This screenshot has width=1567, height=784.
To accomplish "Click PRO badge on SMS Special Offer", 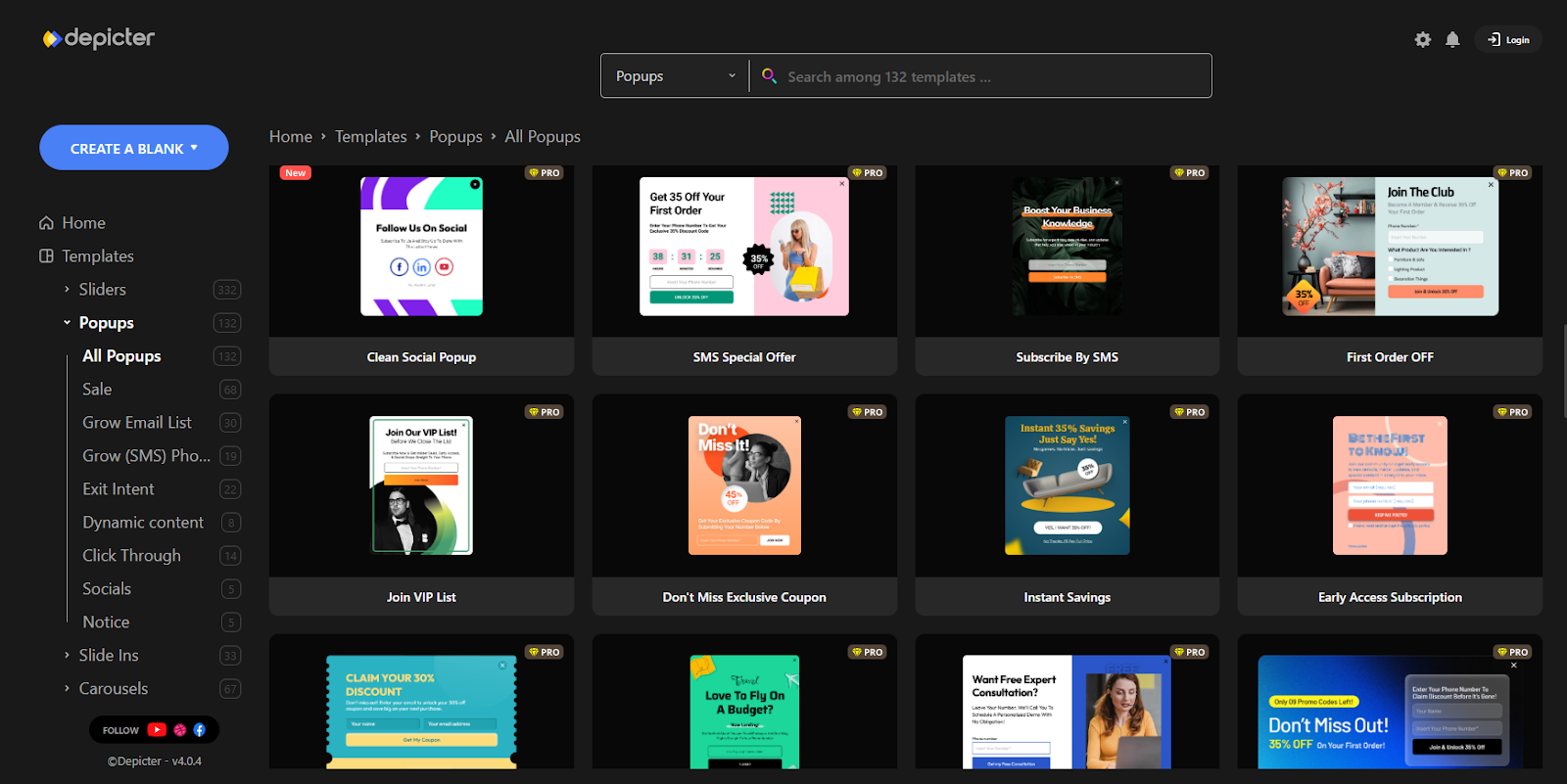I will coord(868,172).
